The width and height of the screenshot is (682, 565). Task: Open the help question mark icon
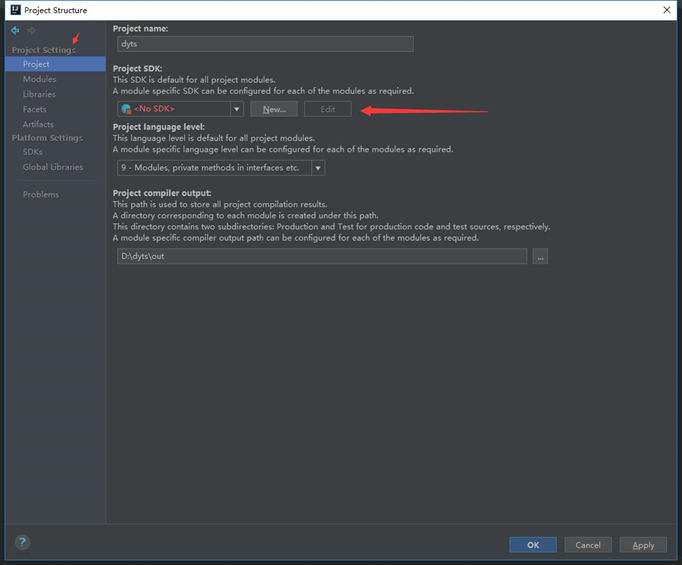pyautogui.click(x=22, y=542)
